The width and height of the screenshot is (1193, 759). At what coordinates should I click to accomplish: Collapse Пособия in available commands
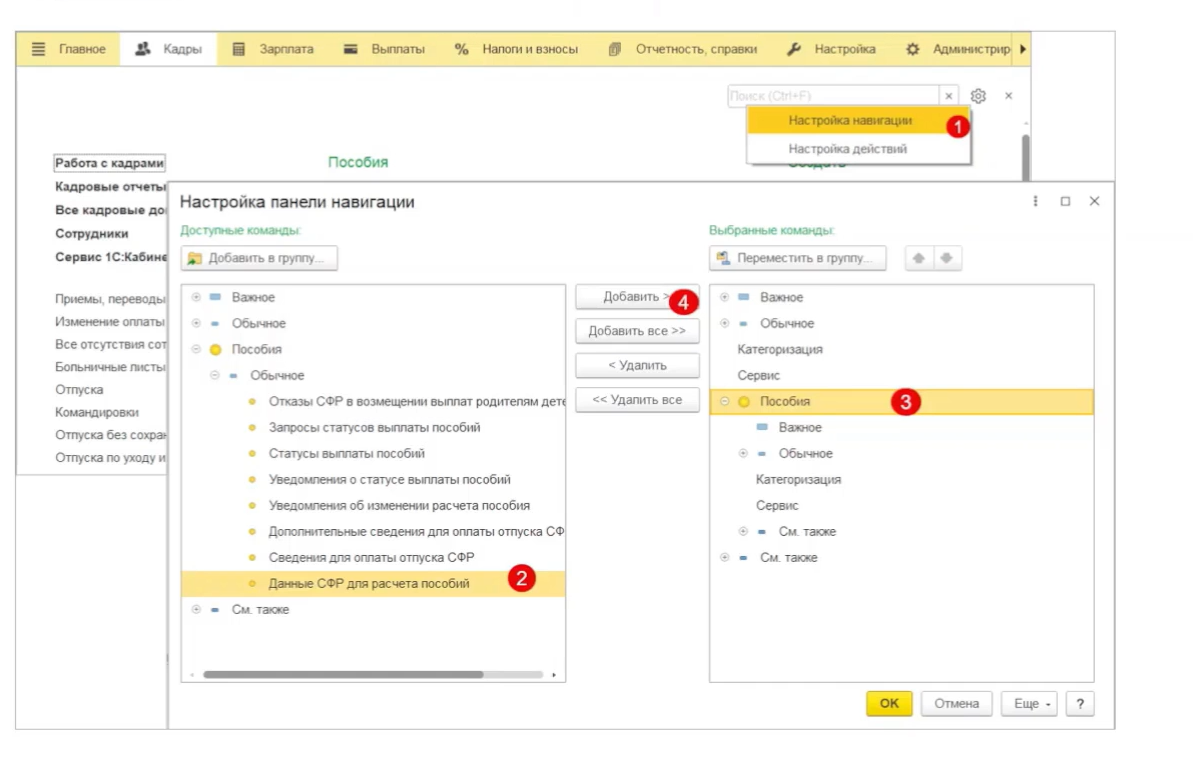[196, 349]
